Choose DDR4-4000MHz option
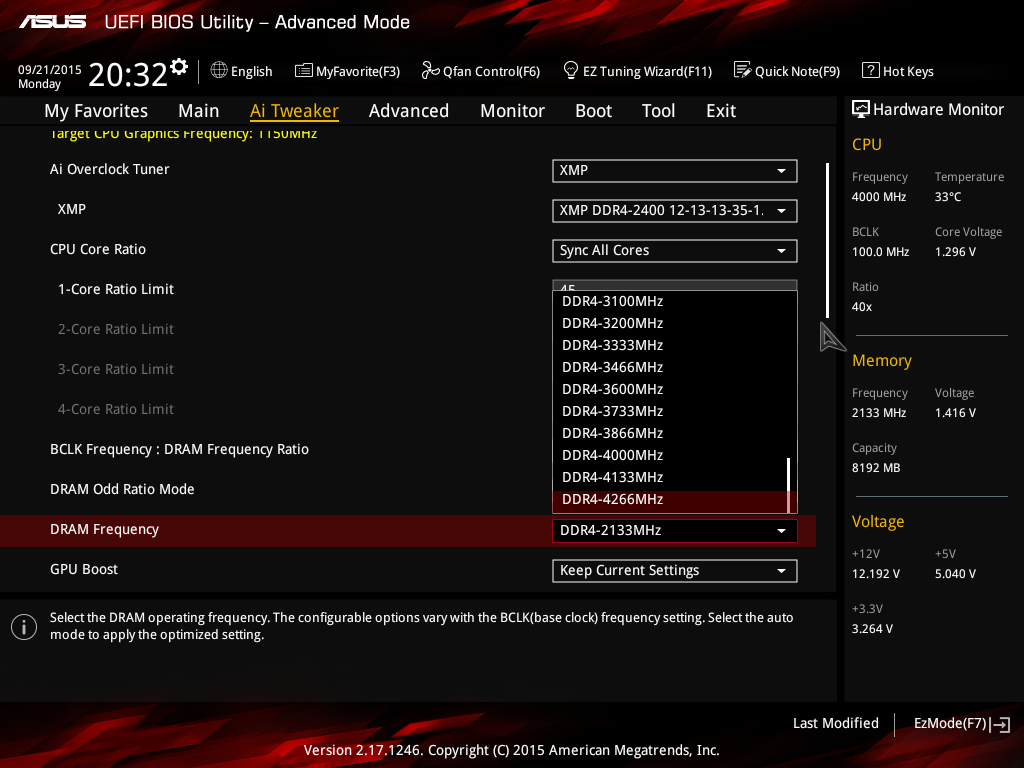The width and height of the screenshot is (1024, 768). pyautogui.click(x=670, y=455)
